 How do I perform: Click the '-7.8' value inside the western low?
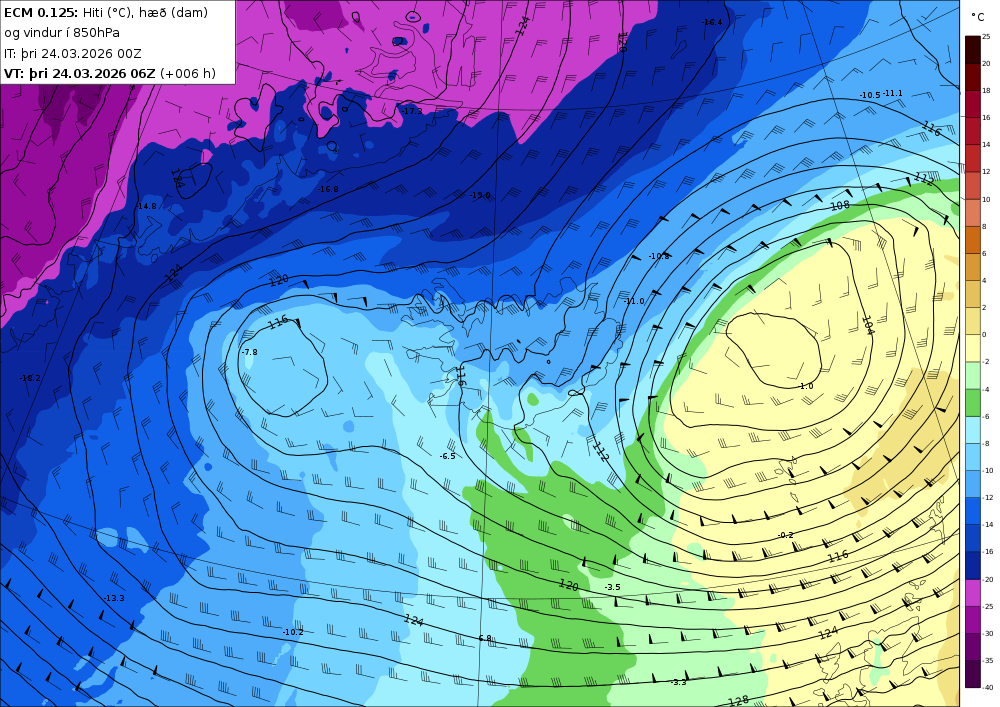[249, 352]
